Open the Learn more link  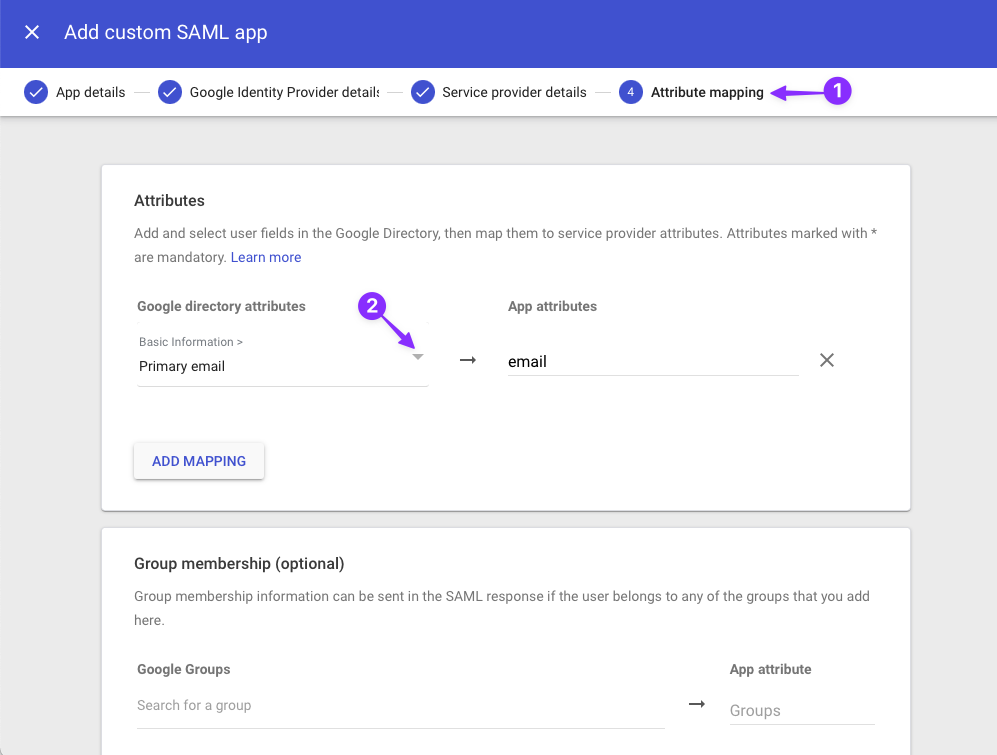click(265, 256)
